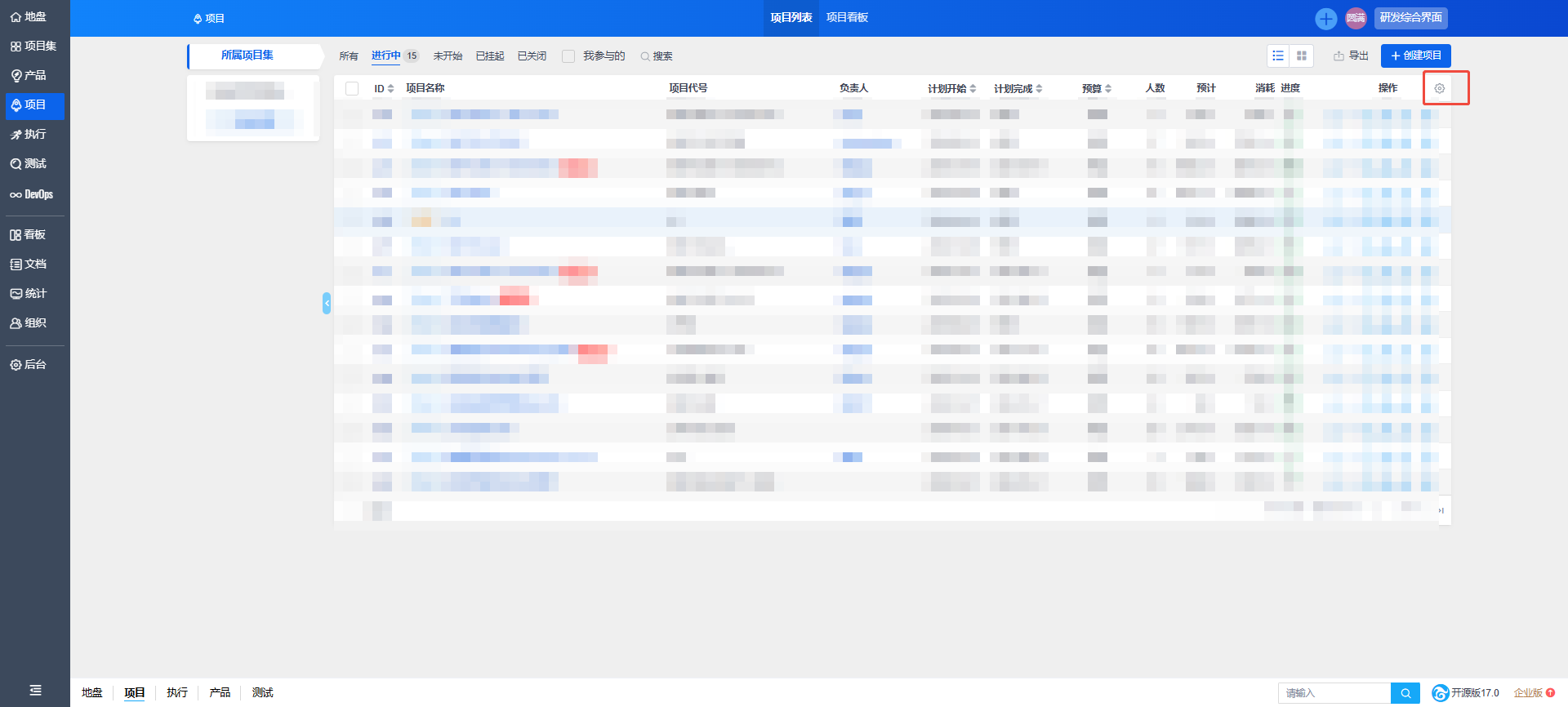The image size is (1568, 707).
Task: Click the 企业版 upgrade link
Action: point(1535,693)
